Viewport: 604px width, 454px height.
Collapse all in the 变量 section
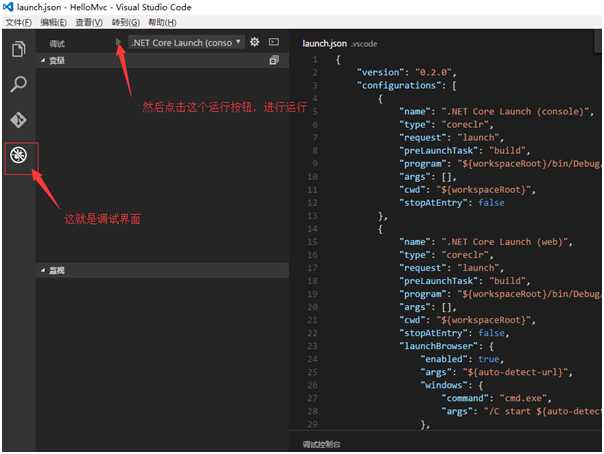(274, 60)
